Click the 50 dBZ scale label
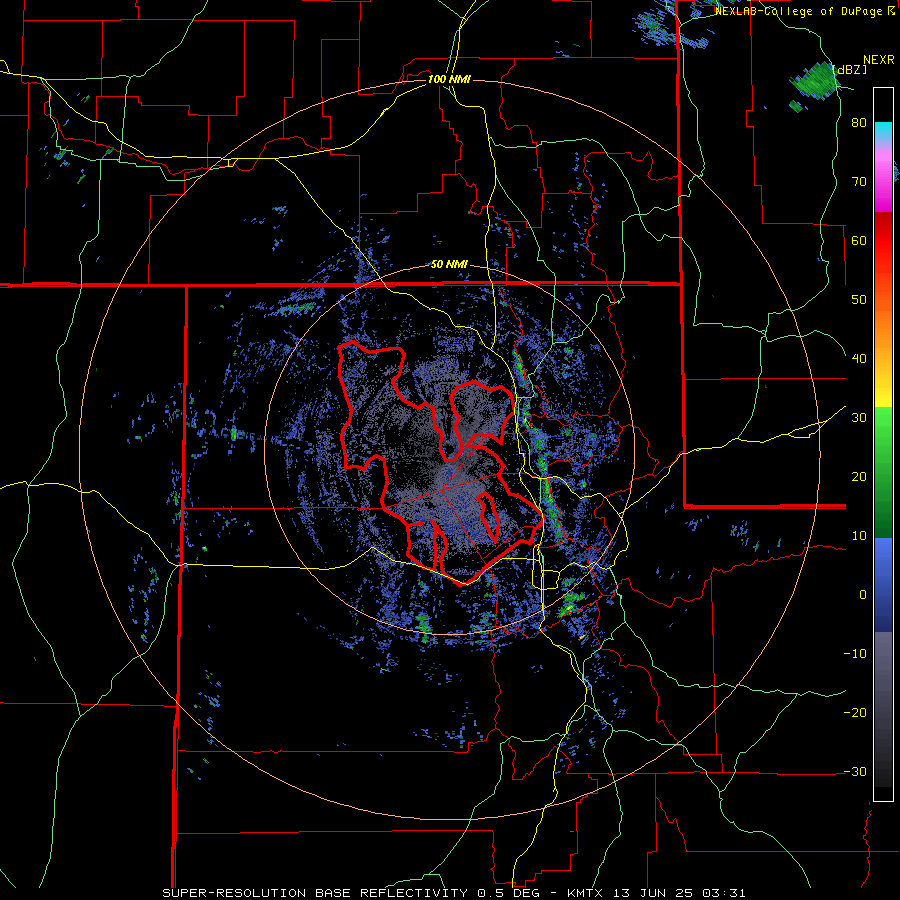 pos(859,300)
